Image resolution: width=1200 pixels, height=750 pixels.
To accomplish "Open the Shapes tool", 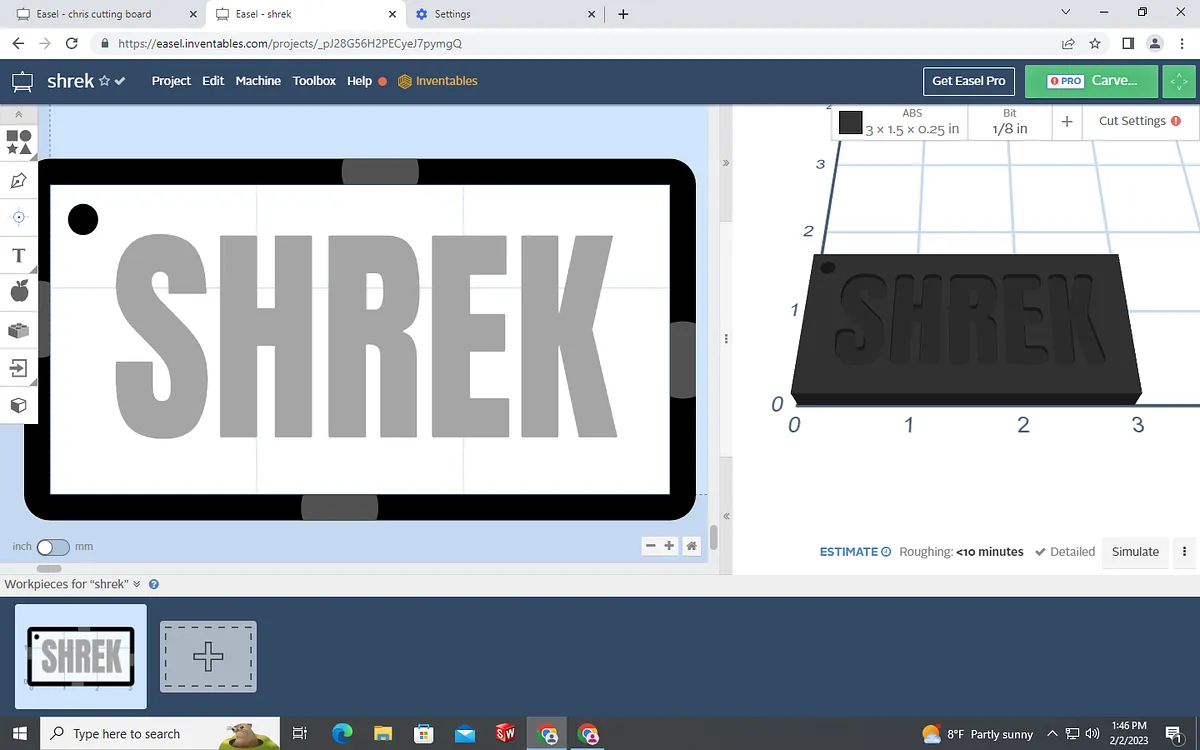I will (x=18, y=142).
